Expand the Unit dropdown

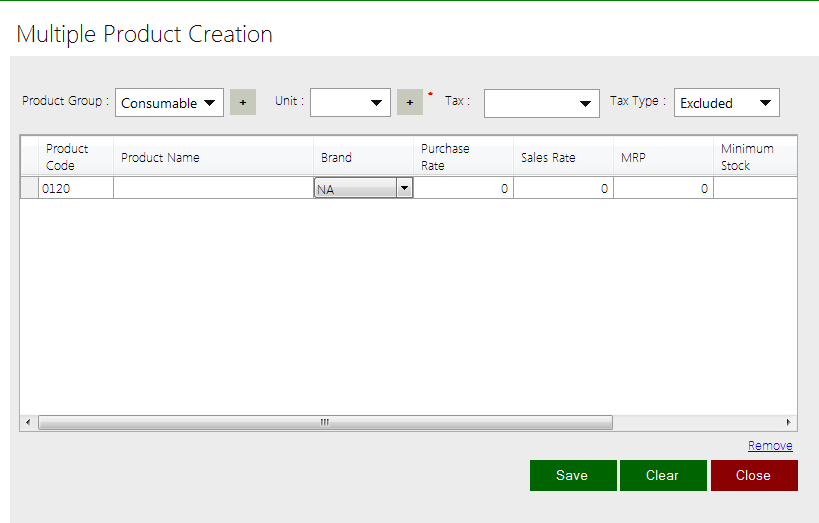[350, 103]
